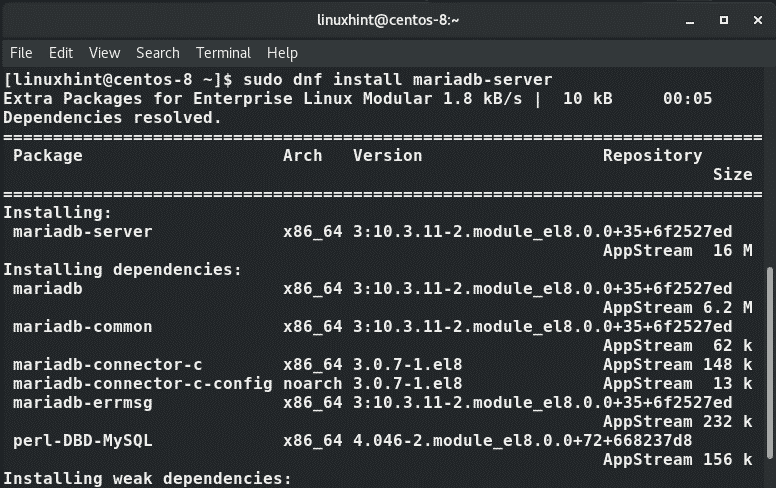This screenshot has width=776, height=488.
Task: Minimize the terminal window
Action: click(688, 20)
